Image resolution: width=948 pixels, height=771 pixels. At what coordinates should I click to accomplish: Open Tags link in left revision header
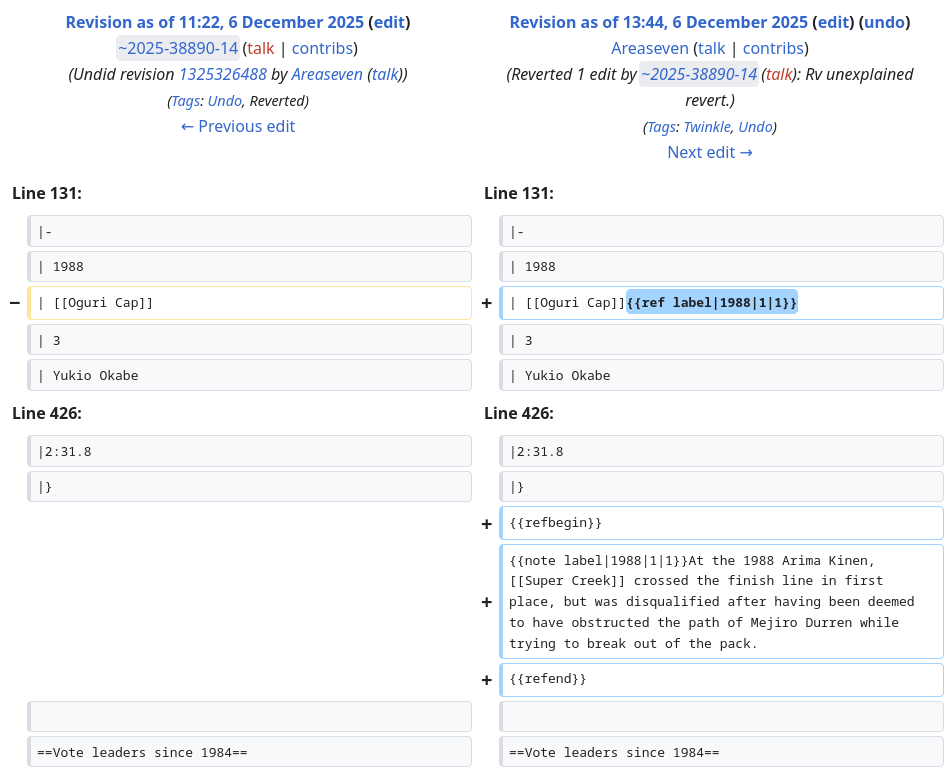pos(186,101)
